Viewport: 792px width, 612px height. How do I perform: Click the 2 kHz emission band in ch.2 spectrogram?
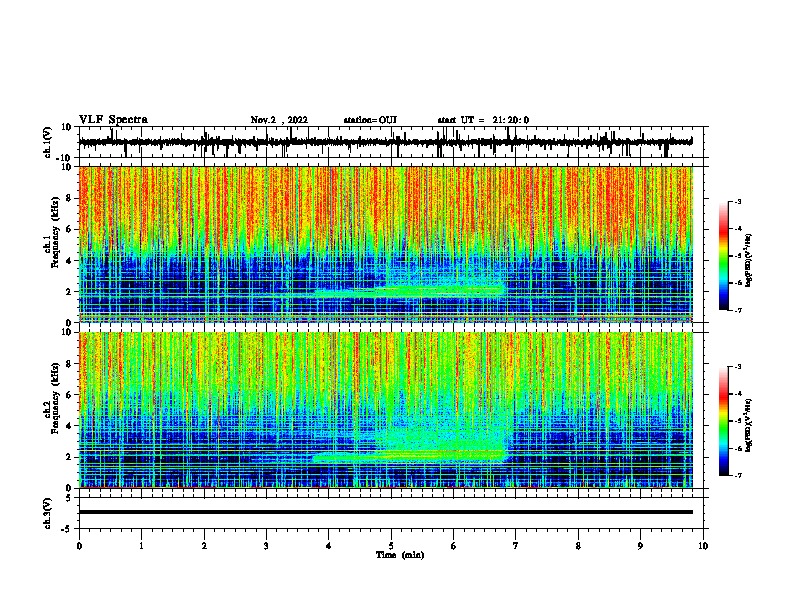[x=409, y=456]
